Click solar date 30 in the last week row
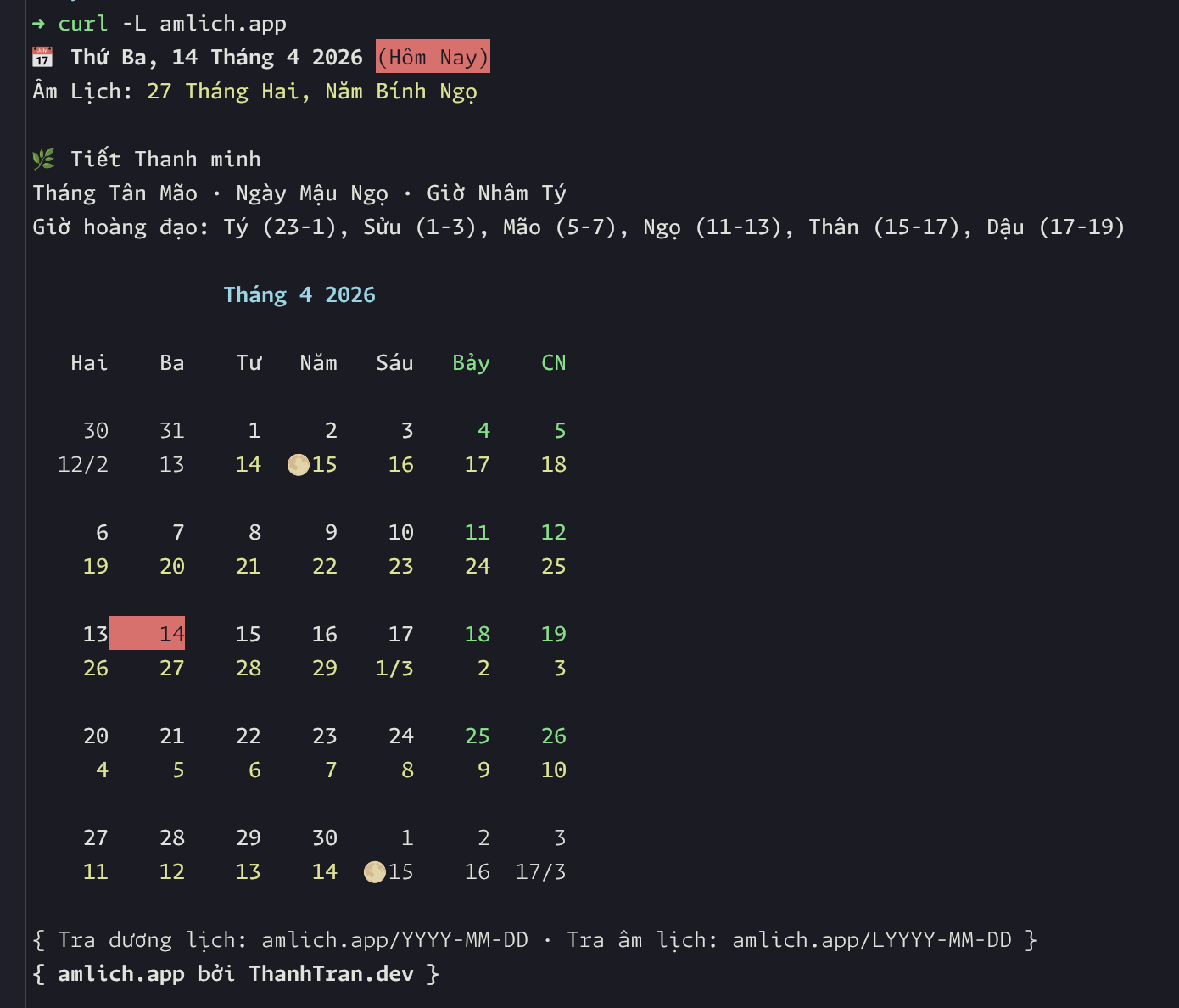 [324, 838]
